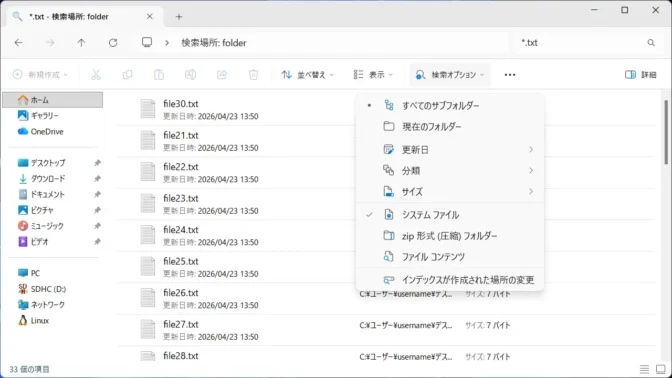
Task: Add a new tab with plus button
Action: click(x=179, y=17)
